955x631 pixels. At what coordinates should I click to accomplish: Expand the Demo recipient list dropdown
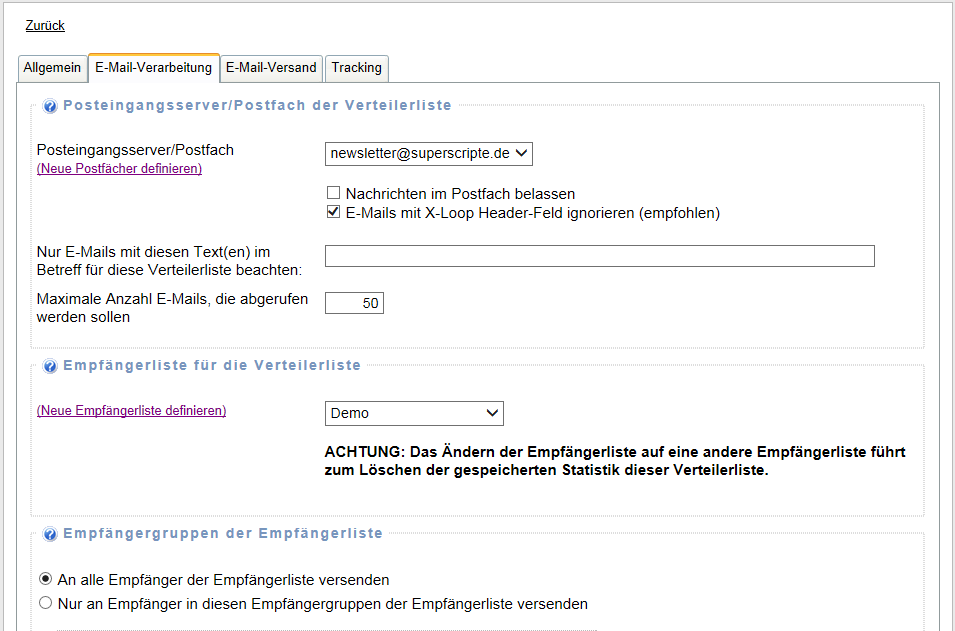tap(414, 413)
